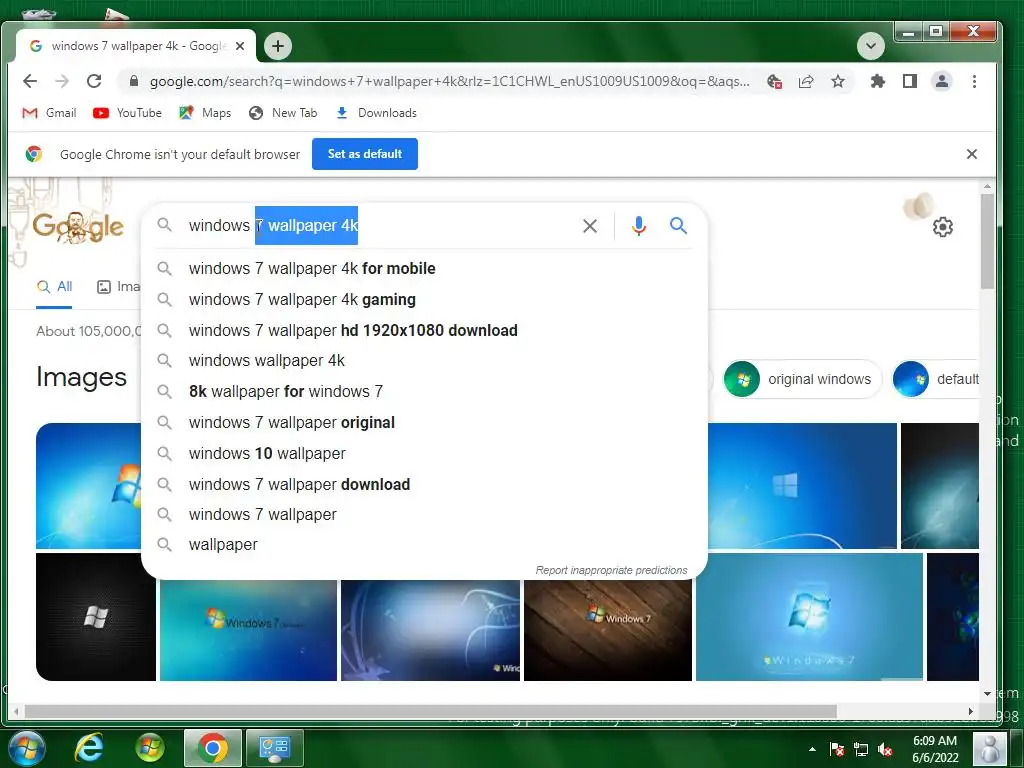Open the taskbar clock showing 6:09 AM
The height and width of the screenshot is (768, 1024).
935,749
